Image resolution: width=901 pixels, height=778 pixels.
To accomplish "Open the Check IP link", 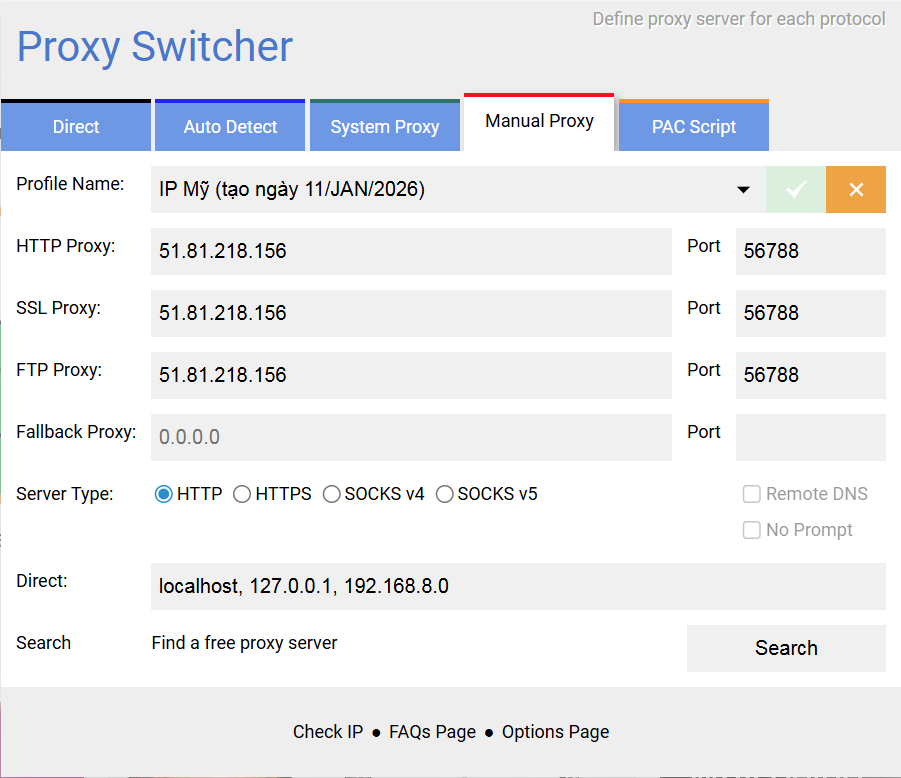I will tap(328, 732).
